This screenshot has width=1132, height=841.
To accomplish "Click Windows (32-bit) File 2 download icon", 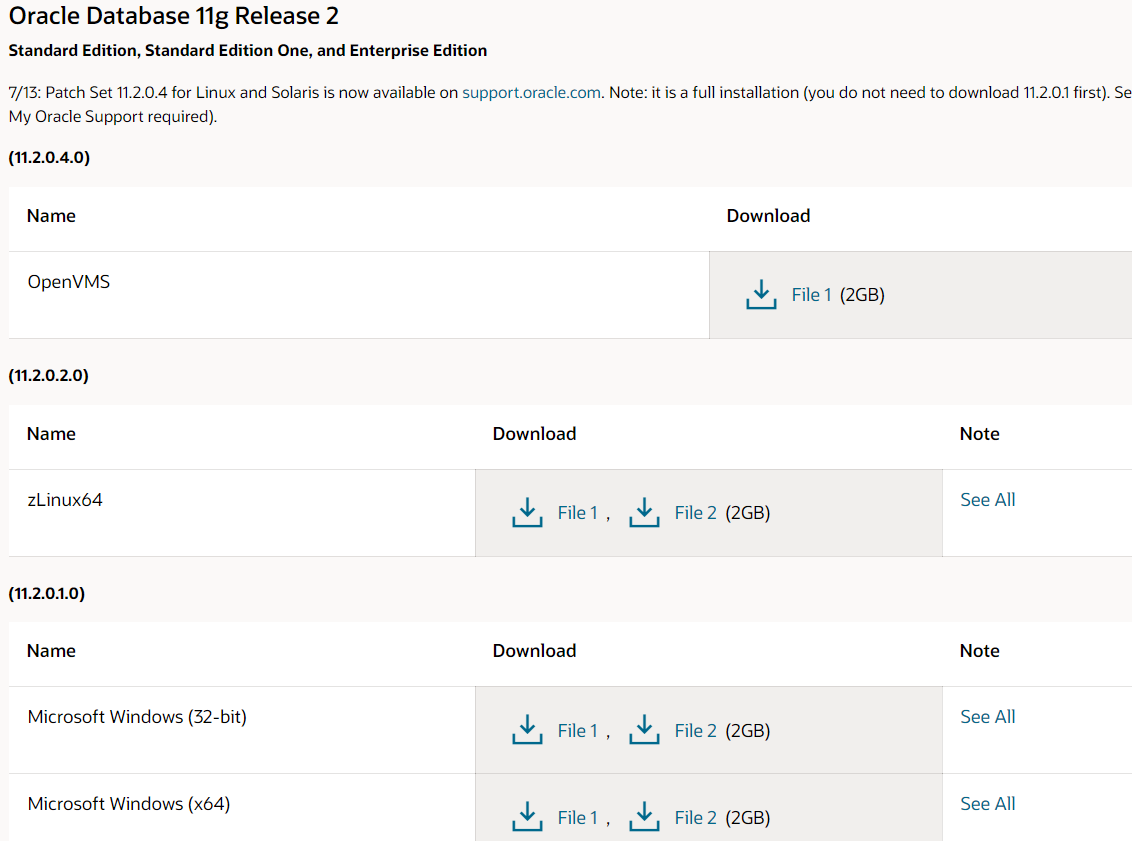I will [x=644, y=730].
